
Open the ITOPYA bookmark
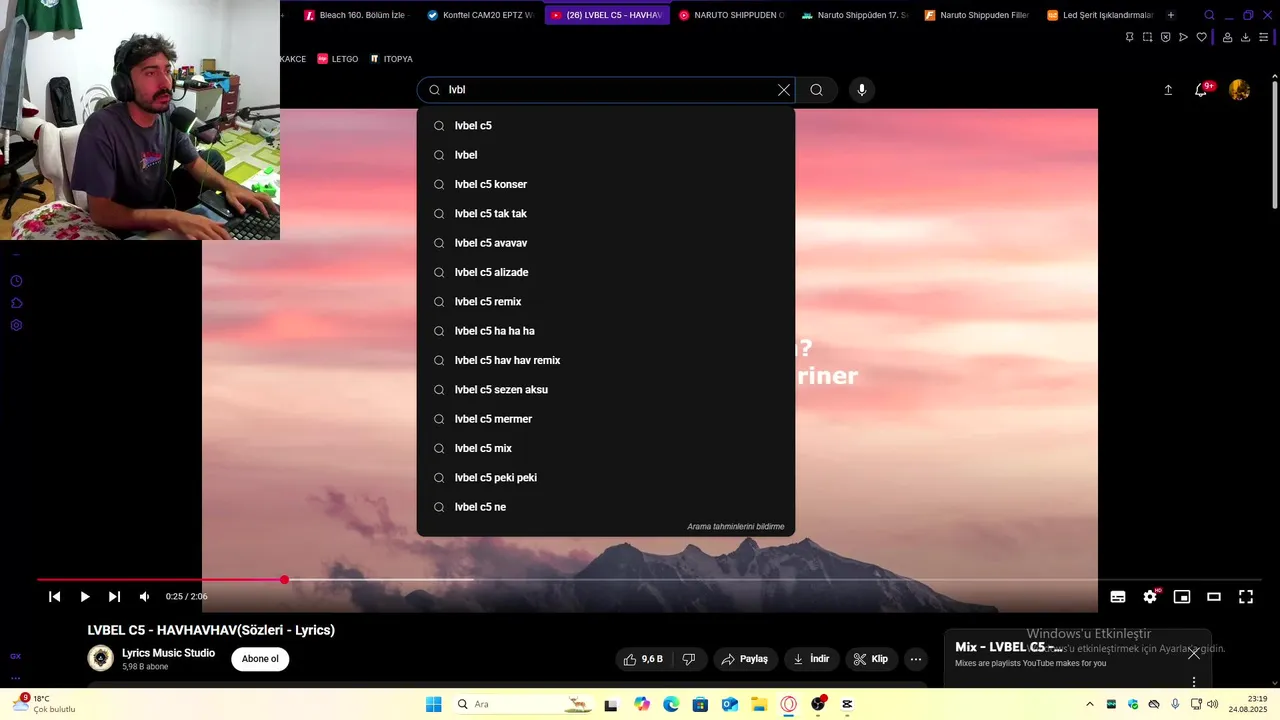pyautogui.click(x=391, y=59)
